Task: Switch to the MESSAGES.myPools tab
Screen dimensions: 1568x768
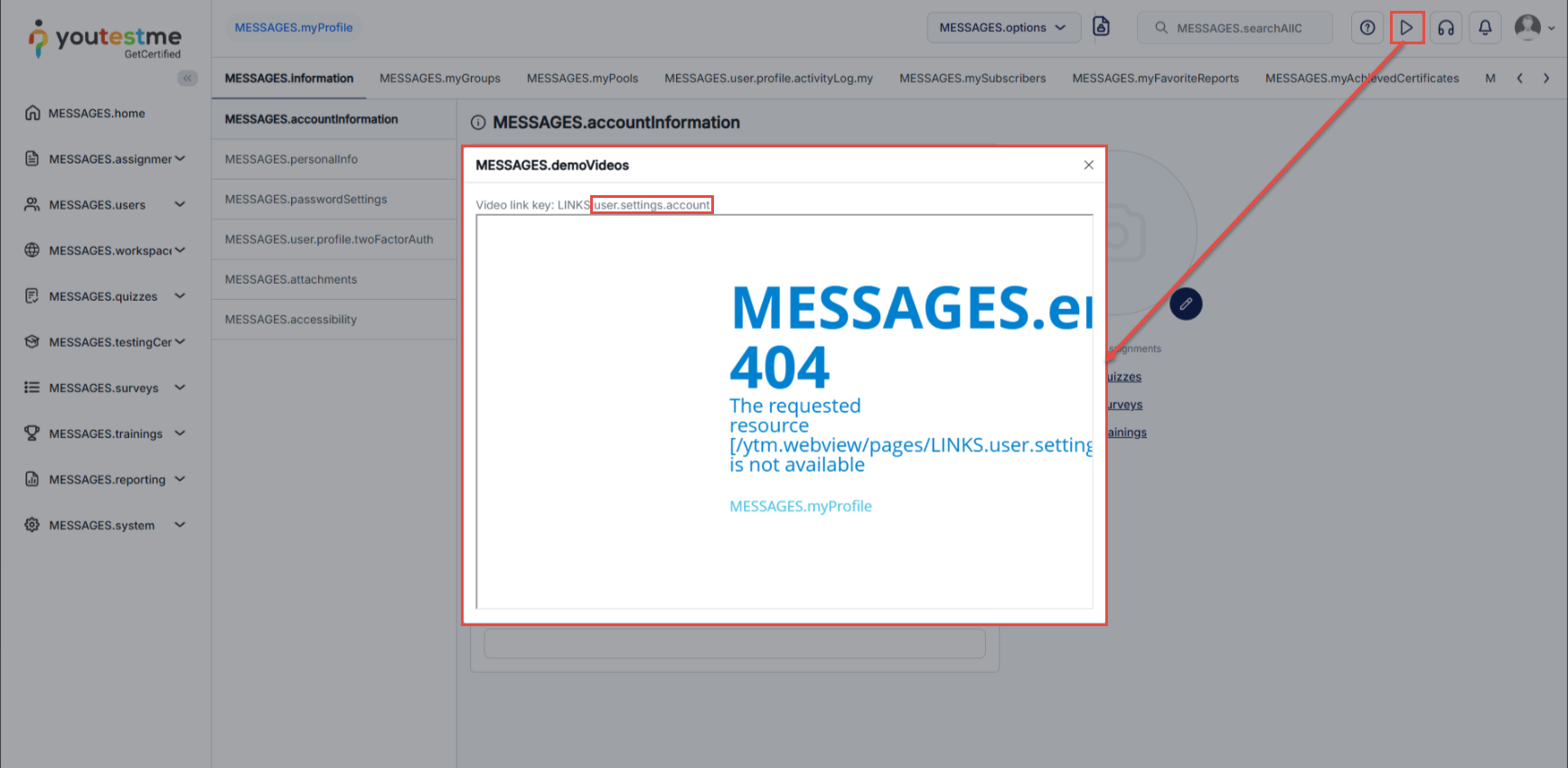Action: 582,79
